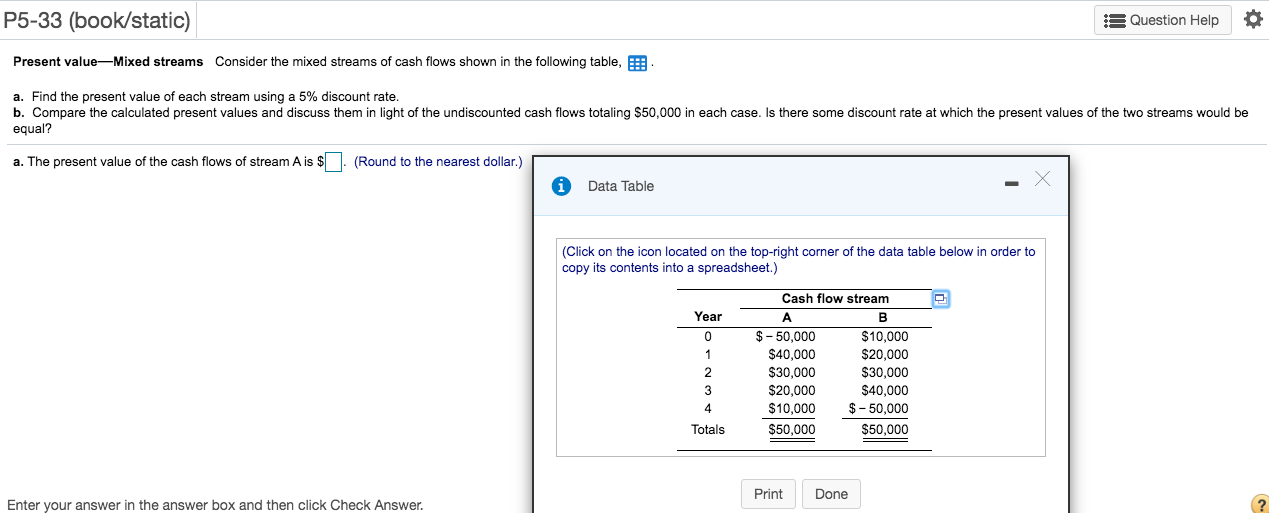This screenshot has width=1269, height=513.
Task: Select the $40,000 value in stream A, year 1
Action: tap(791, 354)
